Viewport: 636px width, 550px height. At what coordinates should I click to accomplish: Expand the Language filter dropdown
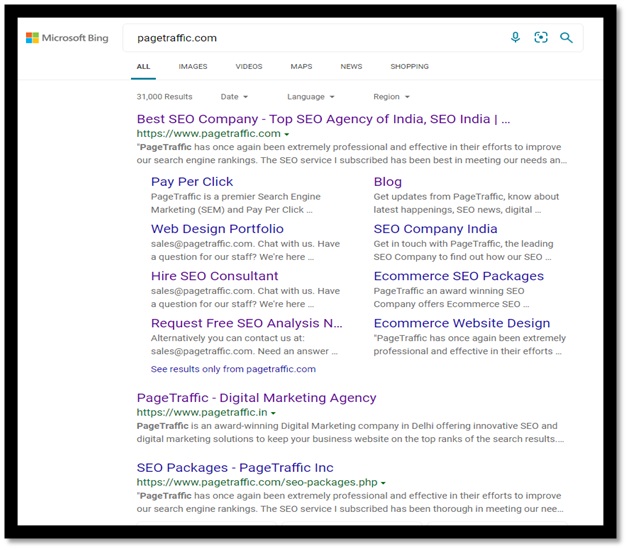coord(311,97)
